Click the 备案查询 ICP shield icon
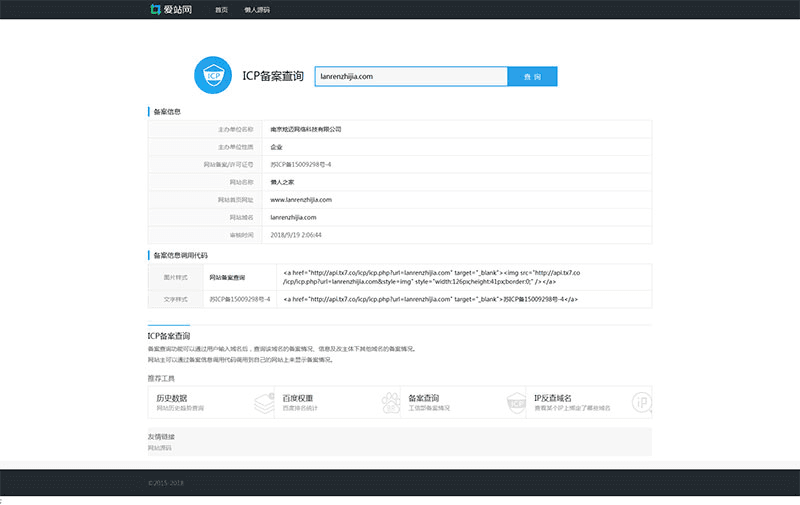This screenshot has height=505, width=800. coord(515,402)
